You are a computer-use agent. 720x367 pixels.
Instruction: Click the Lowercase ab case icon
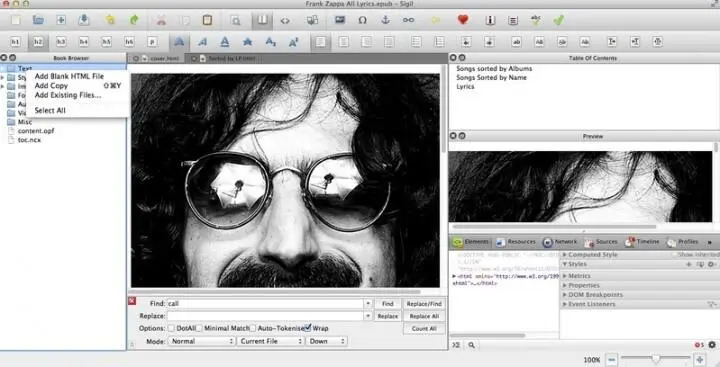coord(517,42)
